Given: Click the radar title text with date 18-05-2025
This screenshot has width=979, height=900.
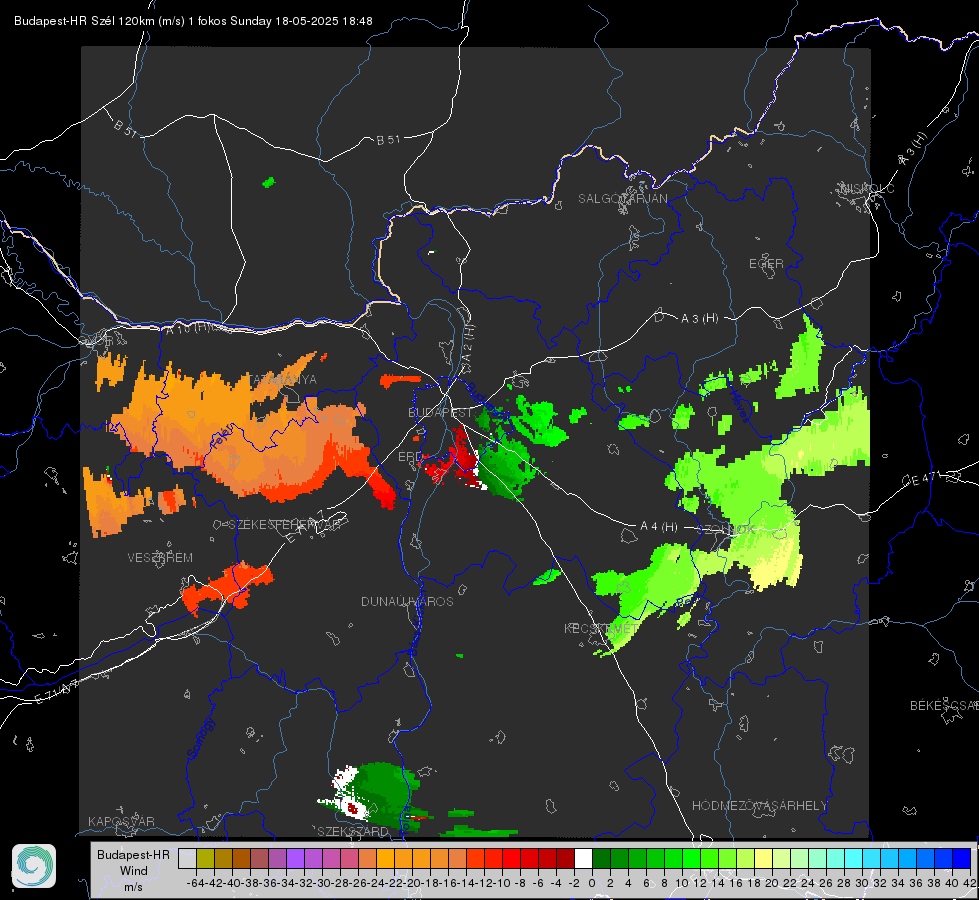Looking at the screenshot, I should pos(193,21).
